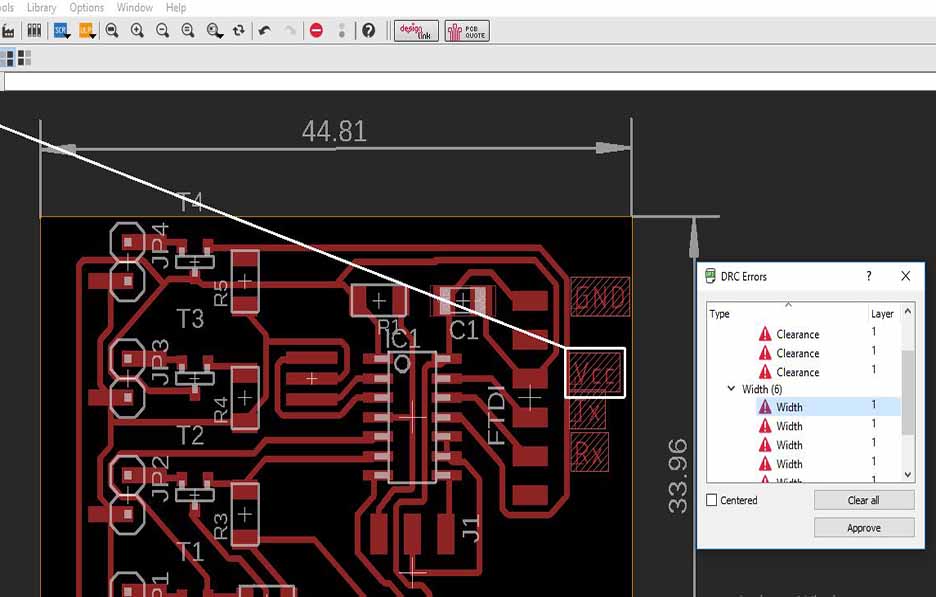The width and height of the screenshot is (936, 597).
Task: Click the JP4 jumper top pad
Action: (127, 242)
